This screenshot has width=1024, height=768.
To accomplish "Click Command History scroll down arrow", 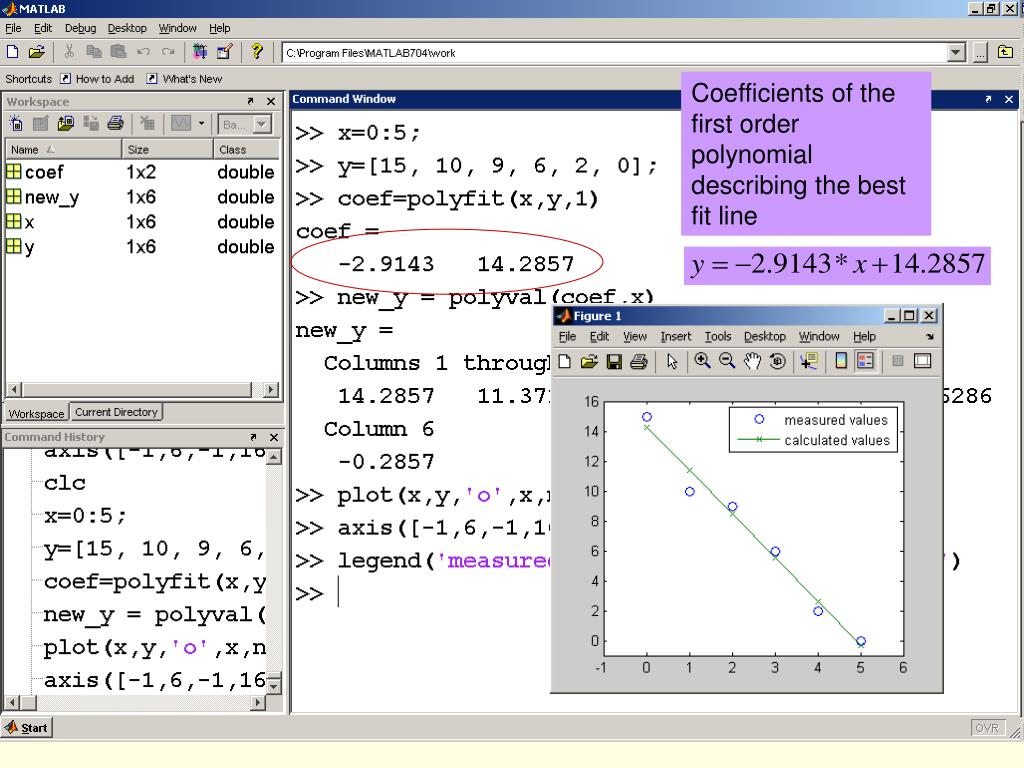I will point(274,686).
